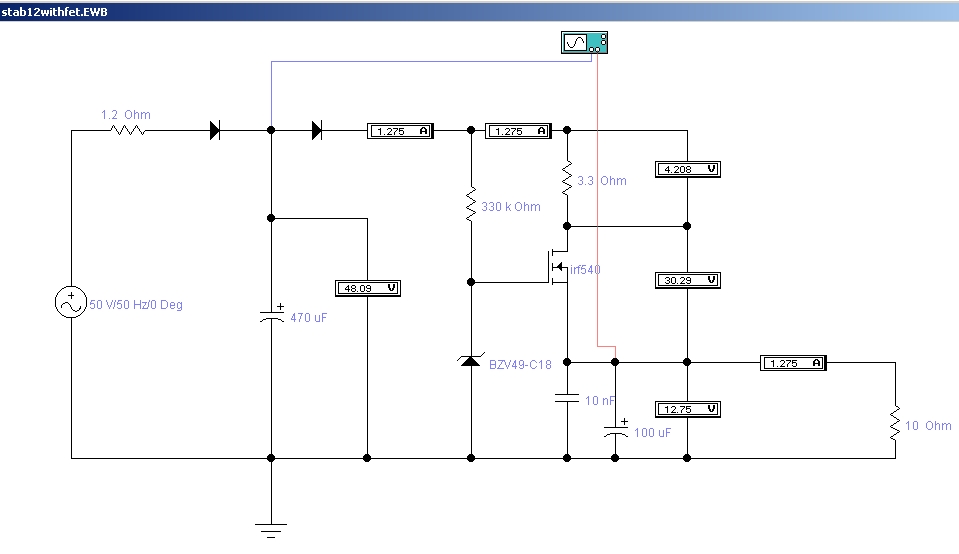Select the voltmeter reading 4.208 V
This screenshot has width=959, height=554.
688,169
